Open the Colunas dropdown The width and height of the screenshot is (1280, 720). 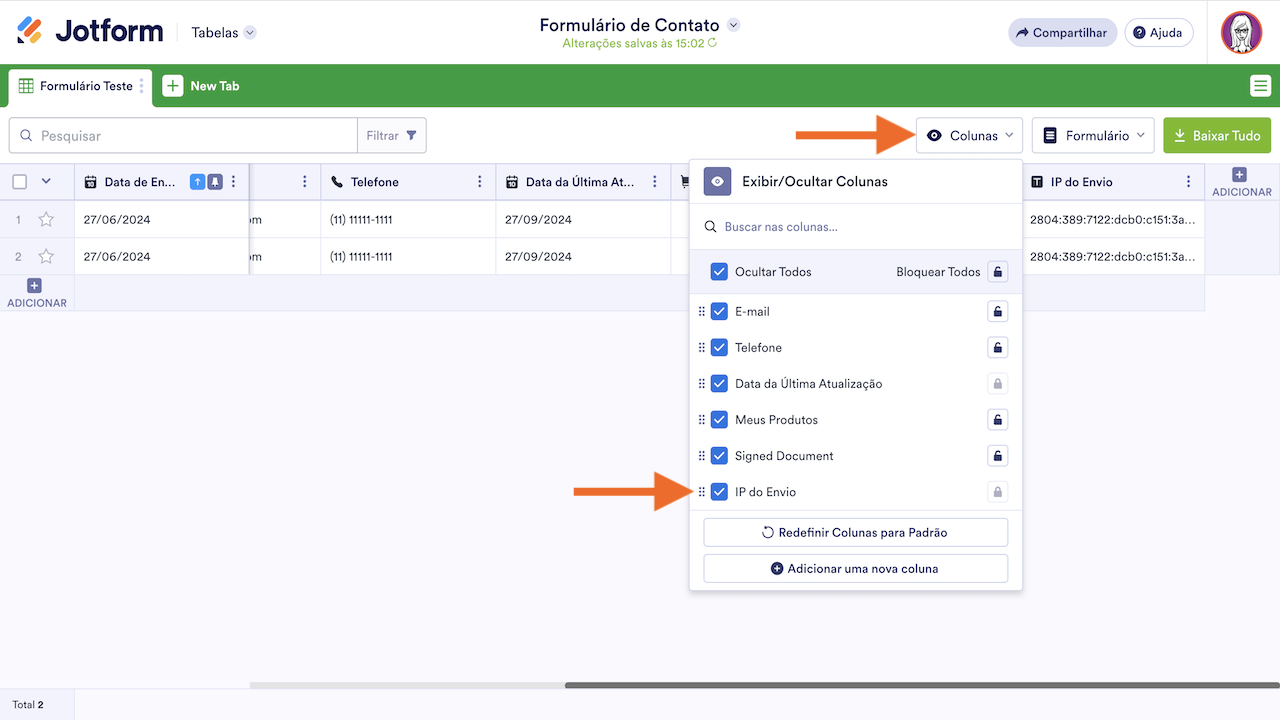969,136
